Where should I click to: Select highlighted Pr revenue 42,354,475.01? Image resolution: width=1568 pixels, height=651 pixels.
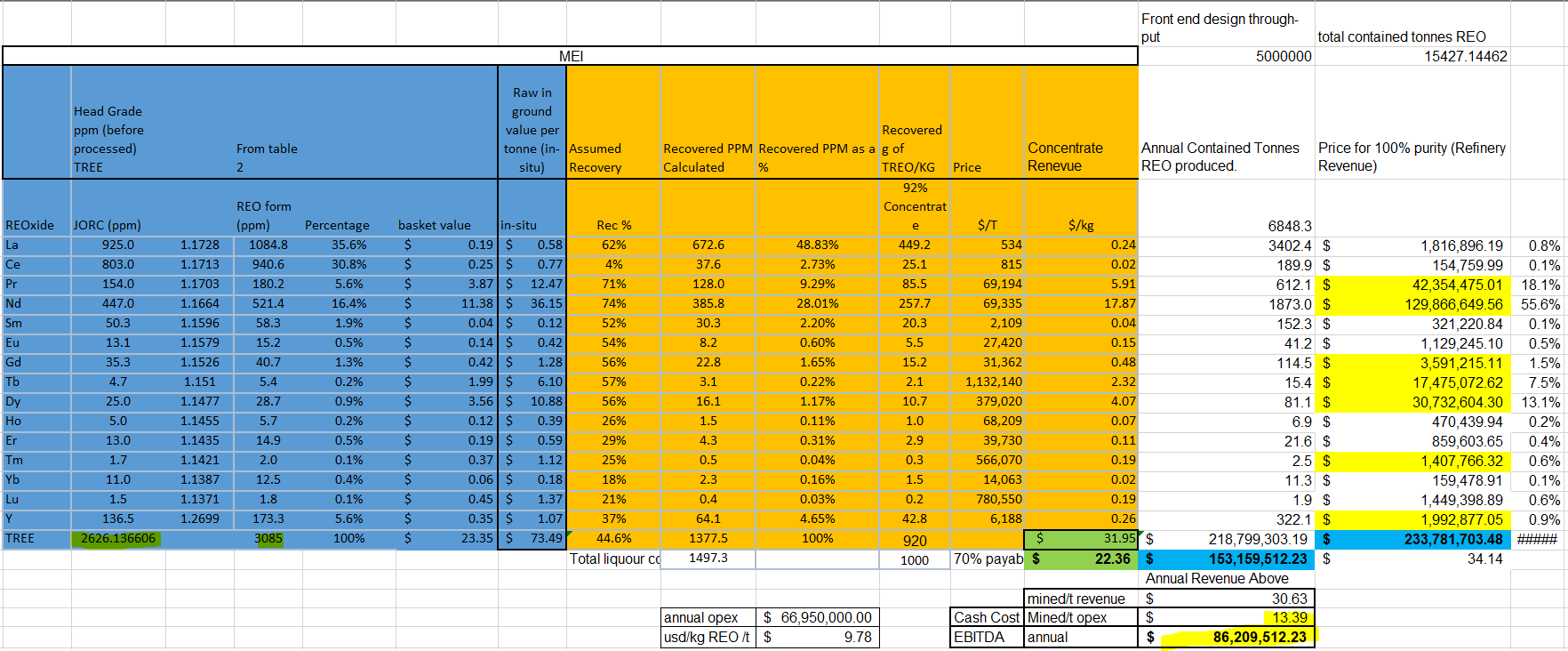click(x=1412, y=285)
